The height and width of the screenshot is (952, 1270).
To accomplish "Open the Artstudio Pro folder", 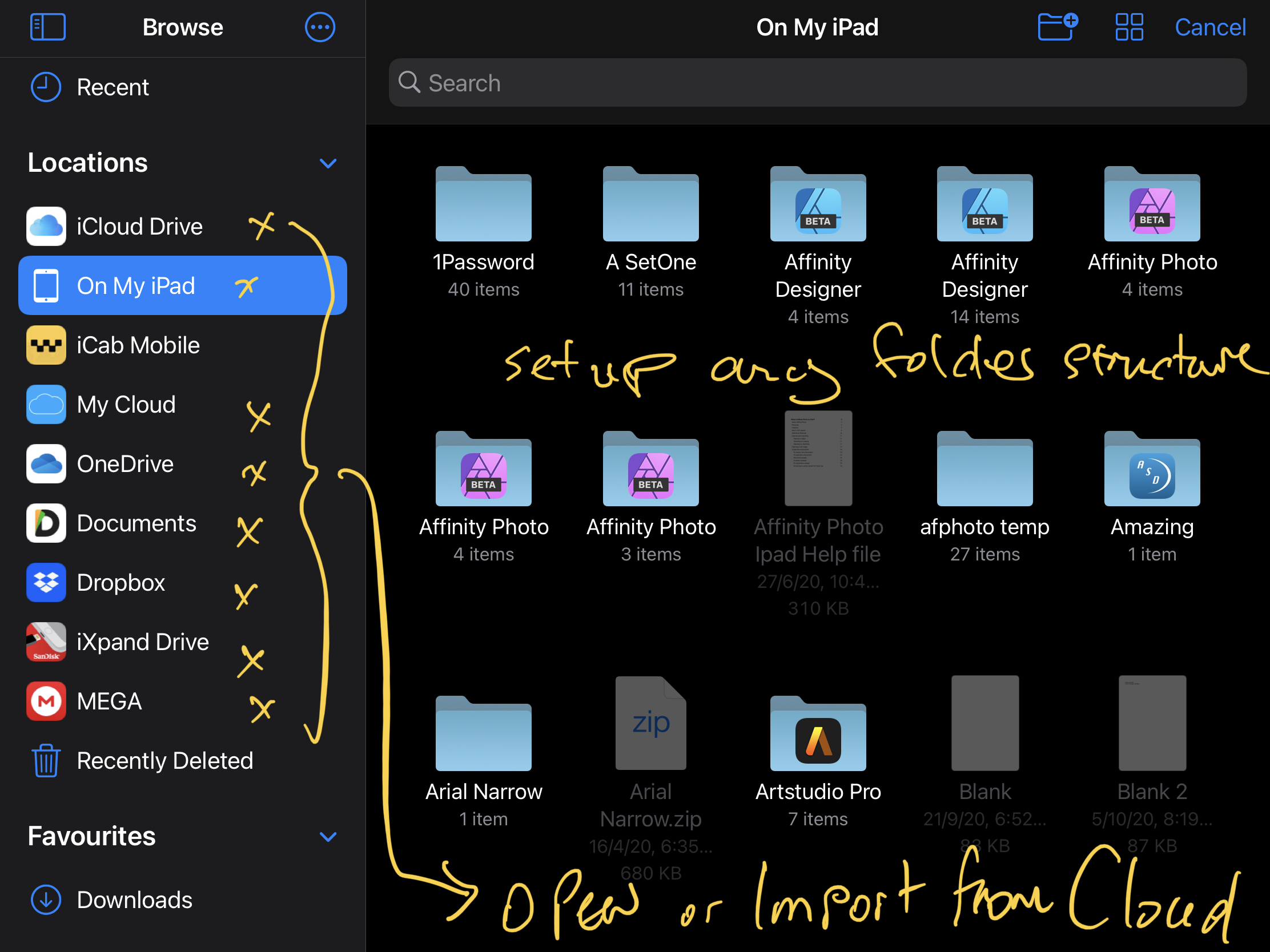I will click(x=818, y=733).
